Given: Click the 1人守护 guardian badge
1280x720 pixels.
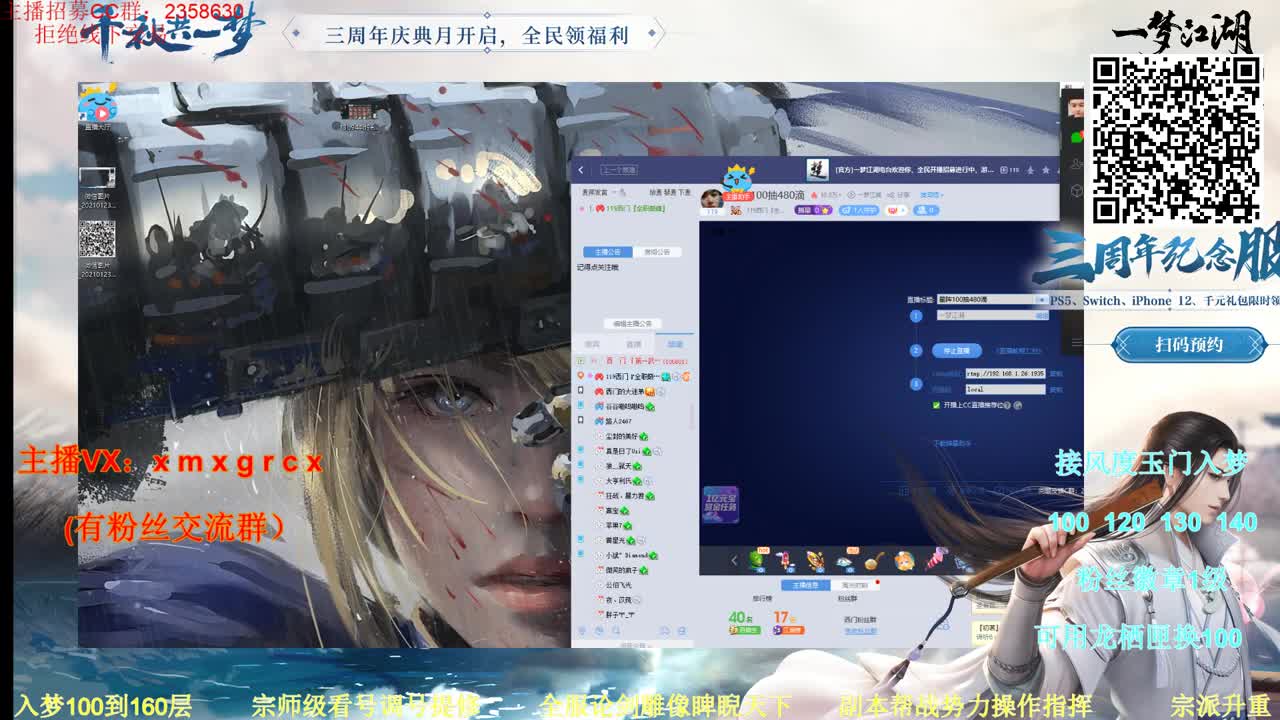Looking at the screenshot, I should click(x=859, y=210).
